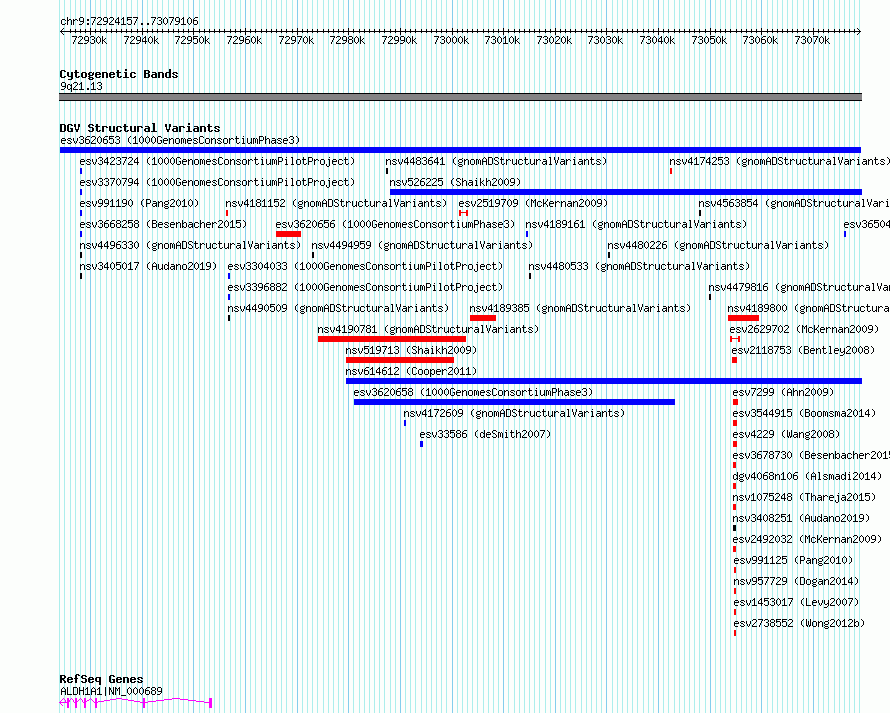Click nsv3405017 (Audano2019) label
This screenshot has height=713, width=890.
(x=148, y=266)
